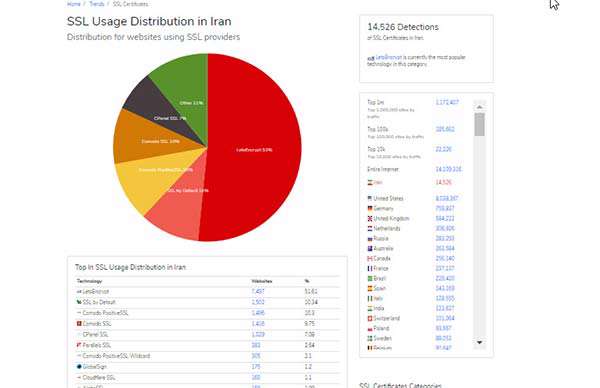Click the Switzerland flag icon
Viewport: 600px width, 388px height.
[370, 318]
